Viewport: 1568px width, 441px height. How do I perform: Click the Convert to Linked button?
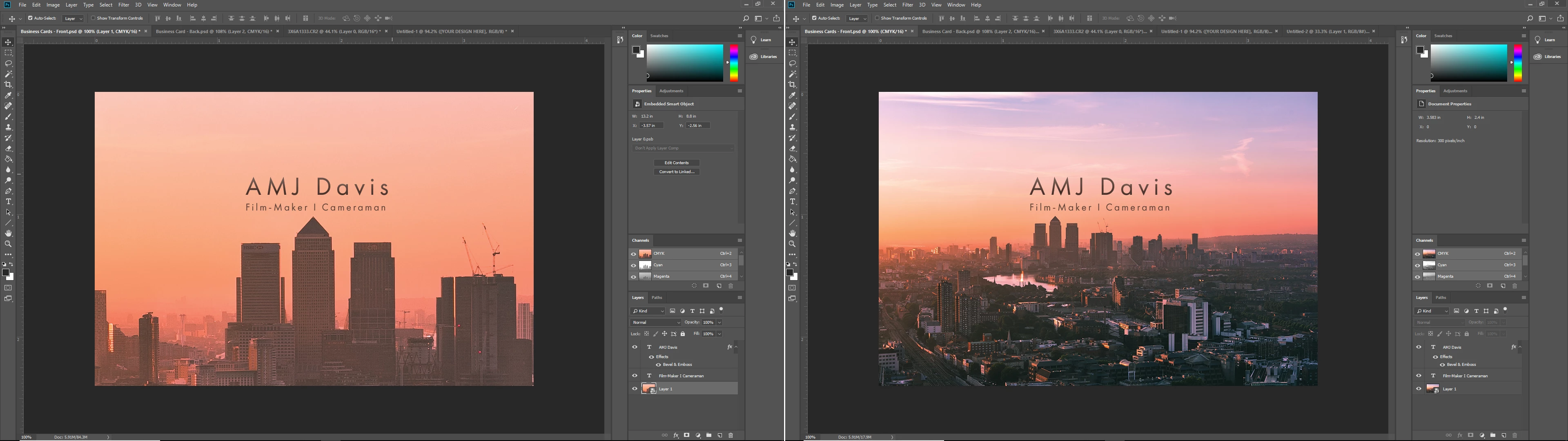point(676,172)
